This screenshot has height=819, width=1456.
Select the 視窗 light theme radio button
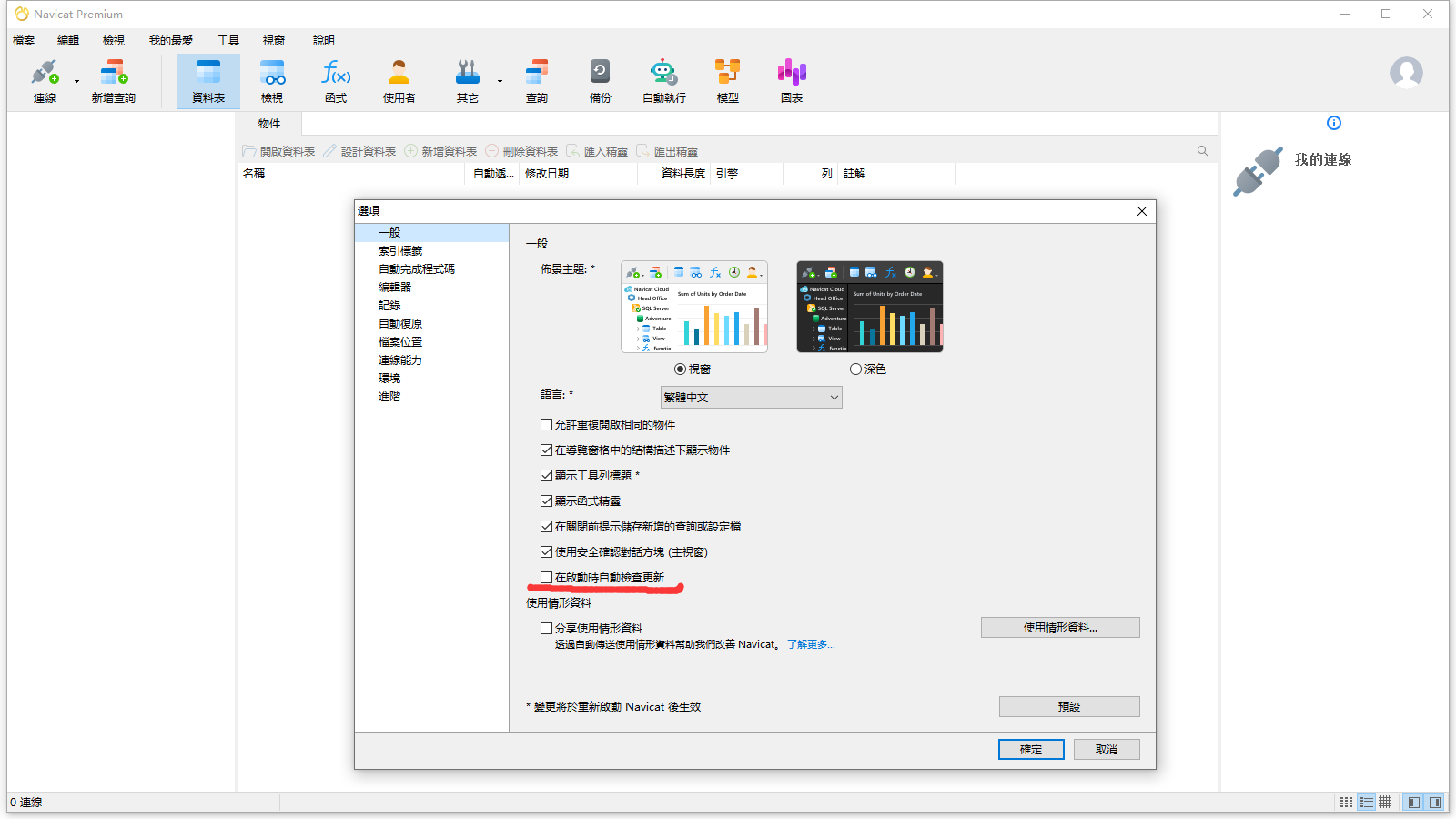[x=680, y=369]
